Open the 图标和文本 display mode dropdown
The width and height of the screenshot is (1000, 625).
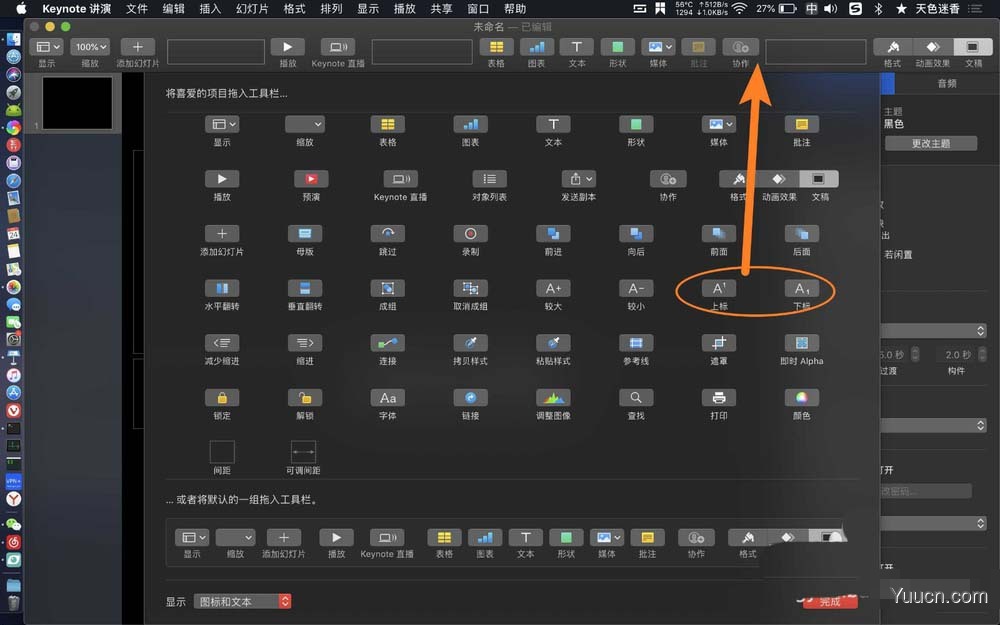(242, 601)
